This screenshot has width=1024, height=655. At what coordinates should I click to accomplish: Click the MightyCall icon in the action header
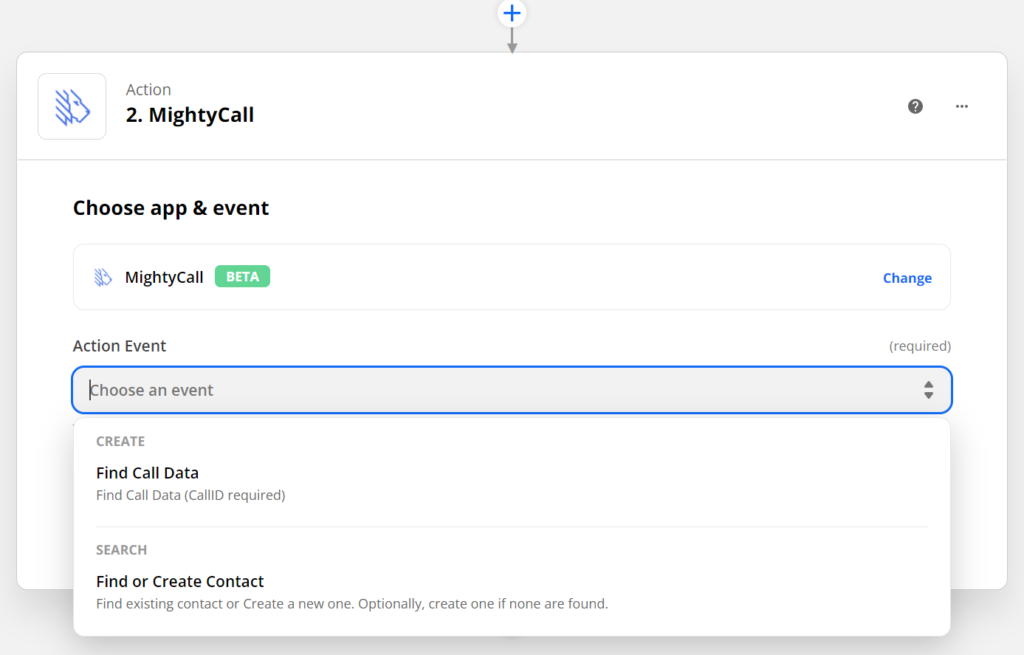[x=71, y=105]
